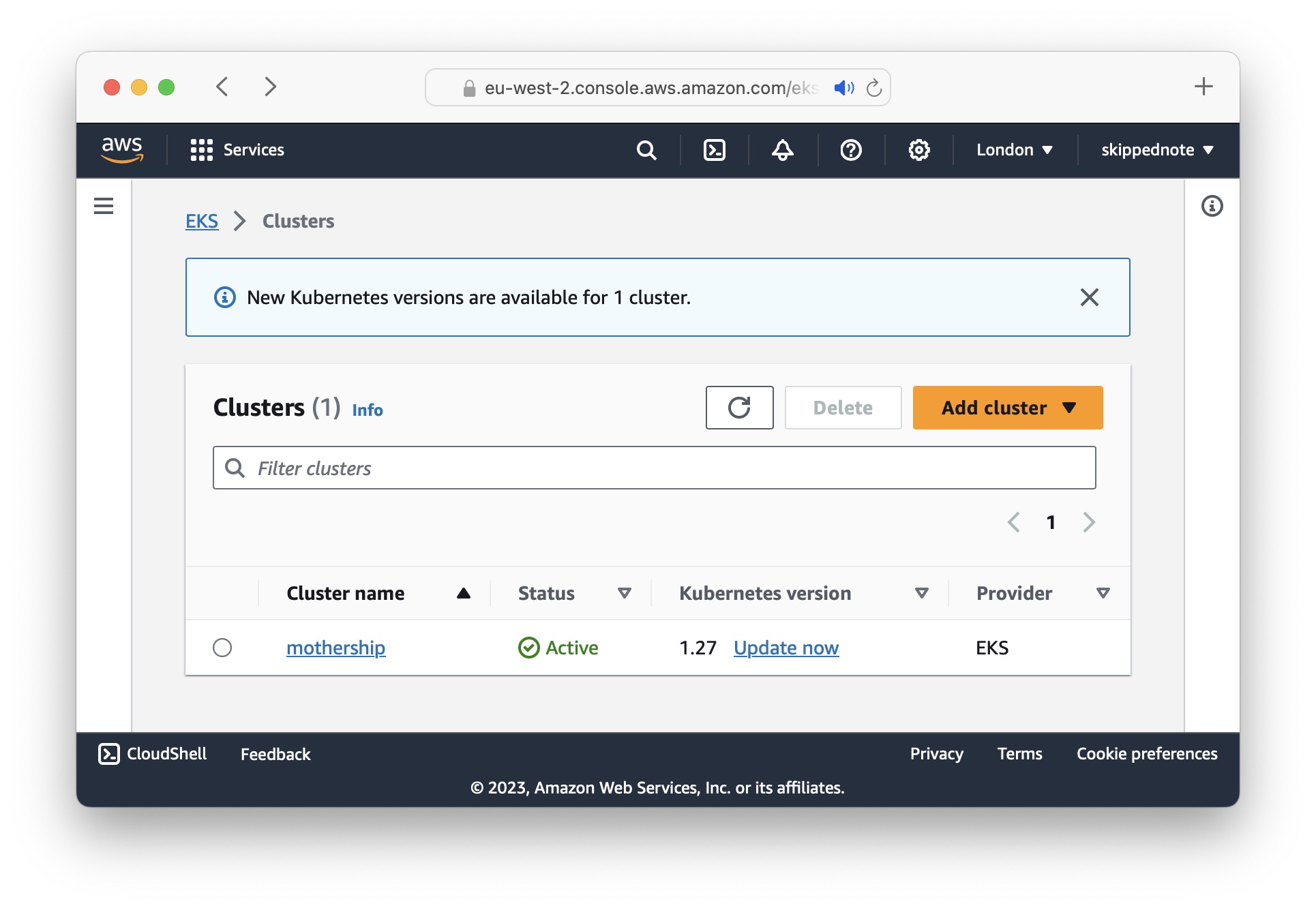Open the info panel icon on right
Screen dimensions: 1316x908
click(1212, 205)
